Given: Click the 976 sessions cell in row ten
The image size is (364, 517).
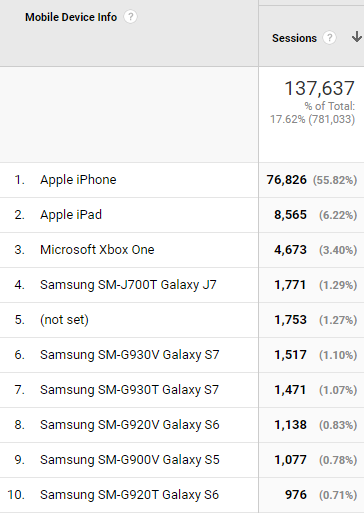Looking at the screenshot, I should click(x=296, y=495).
